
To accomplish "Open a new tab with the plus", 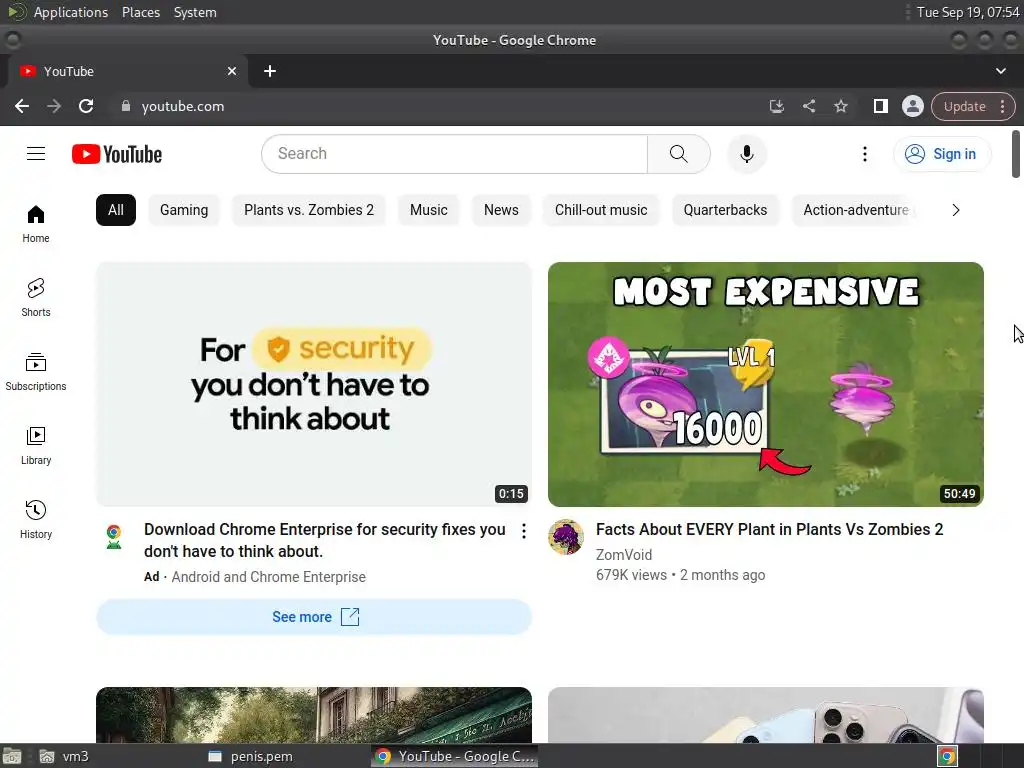I will (x=270, y=71).
